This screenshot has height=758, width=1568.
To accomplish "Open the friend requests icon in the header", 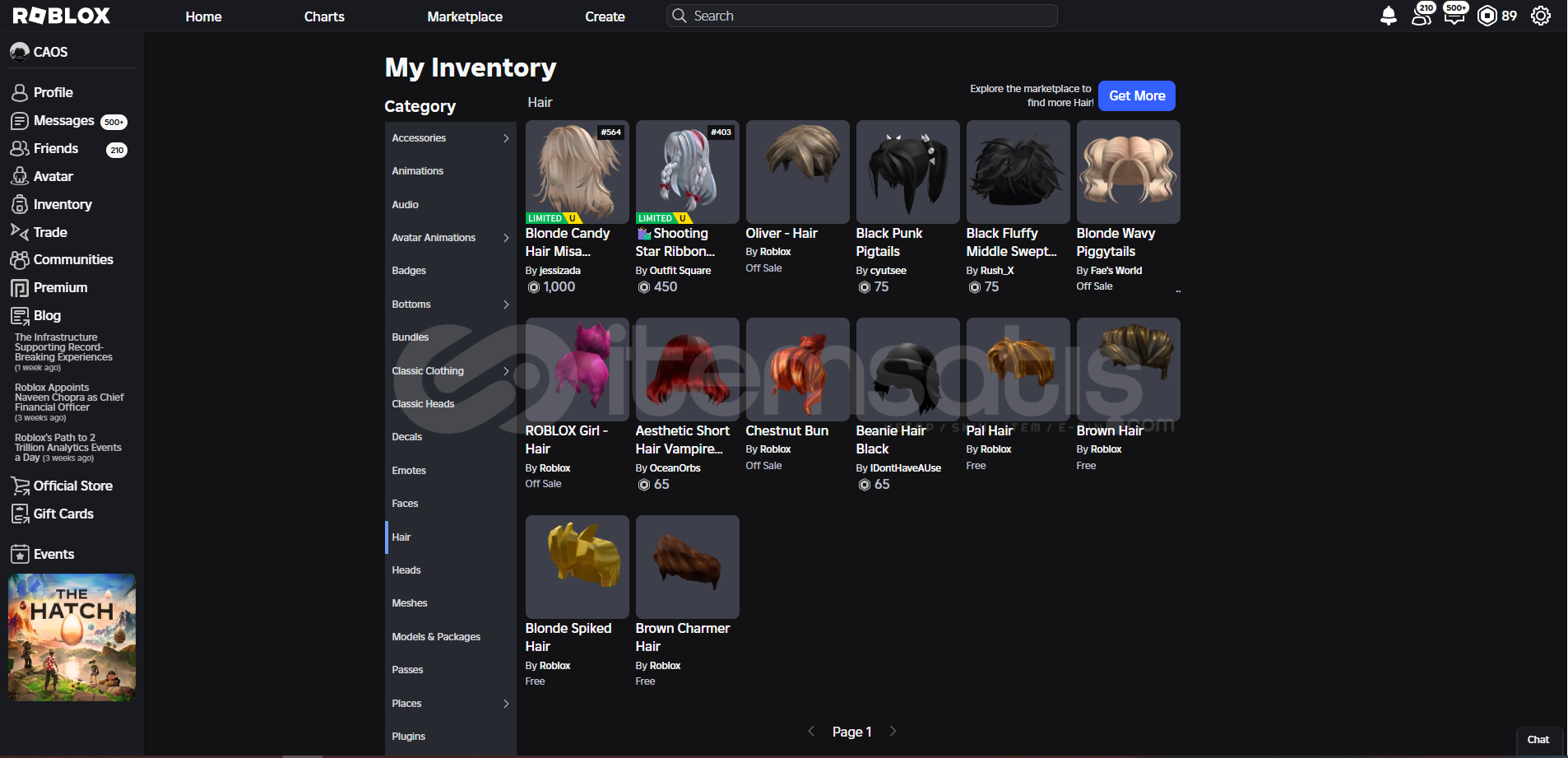I will pyautogui.click(x=1422, y=16).
